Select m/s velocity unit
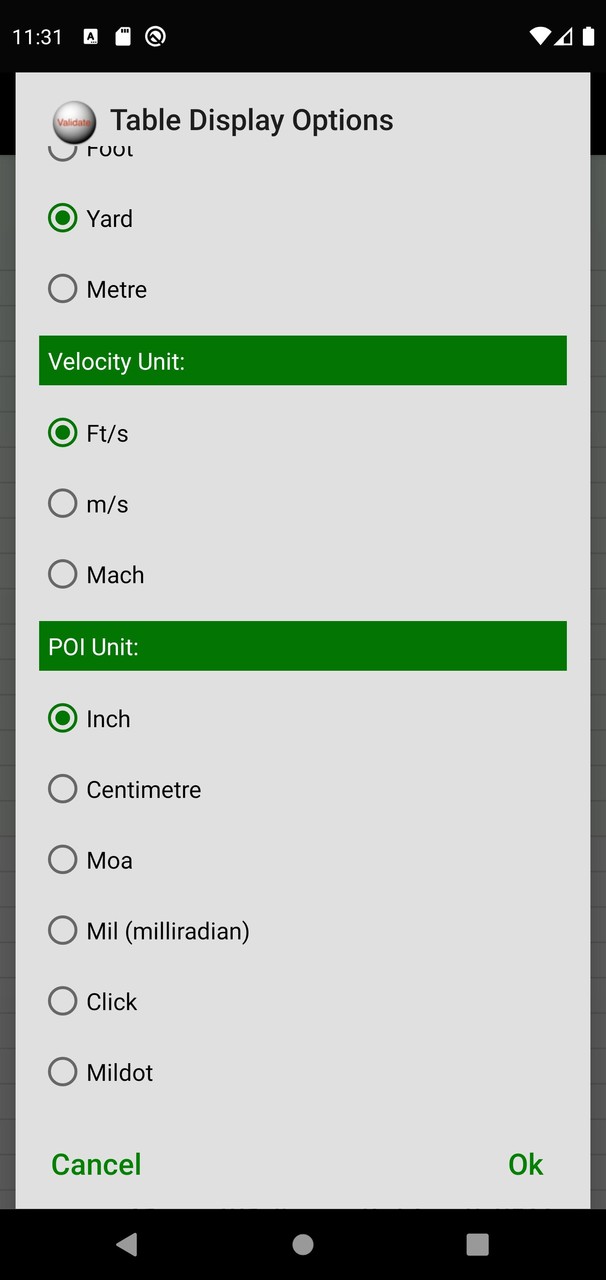606x1280 pixels. pyautogui.click(x=62, y=503)
